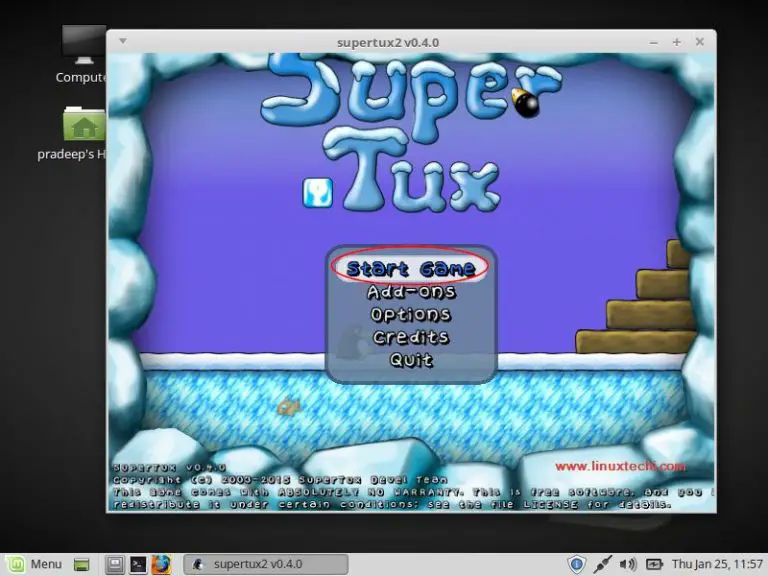Viewport: 768px width, 576px height.
Task: Click the penguin icon in taskbar entry
Action: click(x=198, y=564)
